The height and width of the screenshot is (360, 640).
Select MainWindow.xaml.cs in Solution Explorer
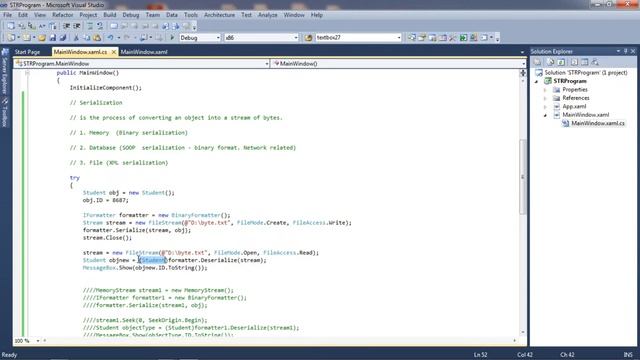pyautogui.click(x=598, y=123)
